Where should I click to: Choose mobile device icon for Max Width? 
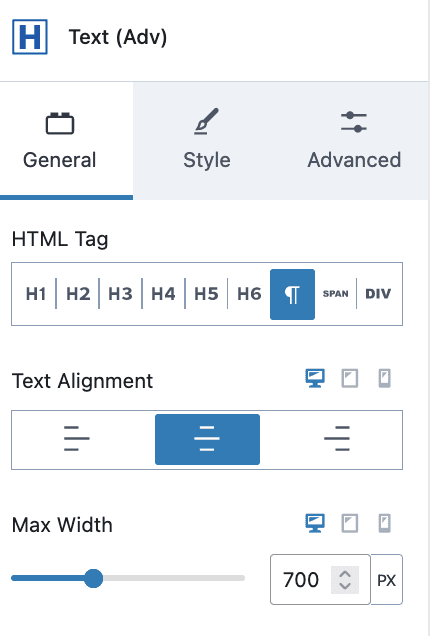[385, 523]
